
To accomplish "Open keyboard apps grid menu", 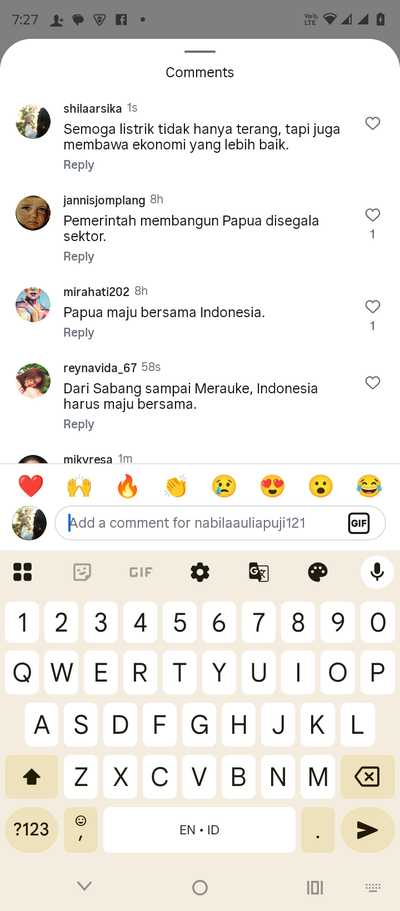I will (x=22, y=573).
